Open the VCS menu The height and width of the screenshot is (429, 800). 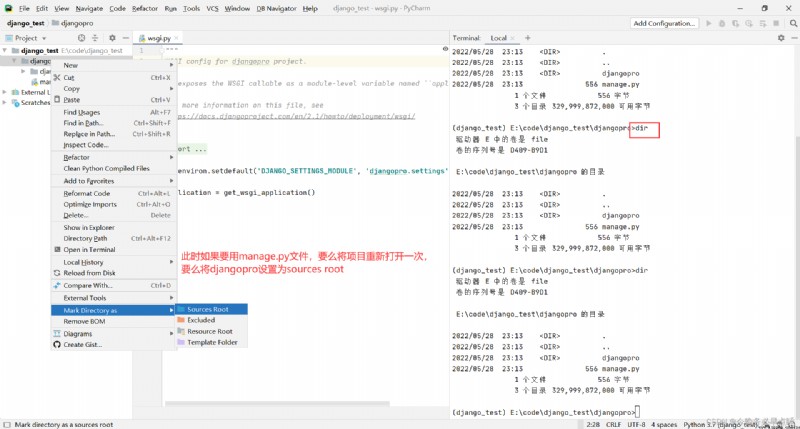click(212, 8)
